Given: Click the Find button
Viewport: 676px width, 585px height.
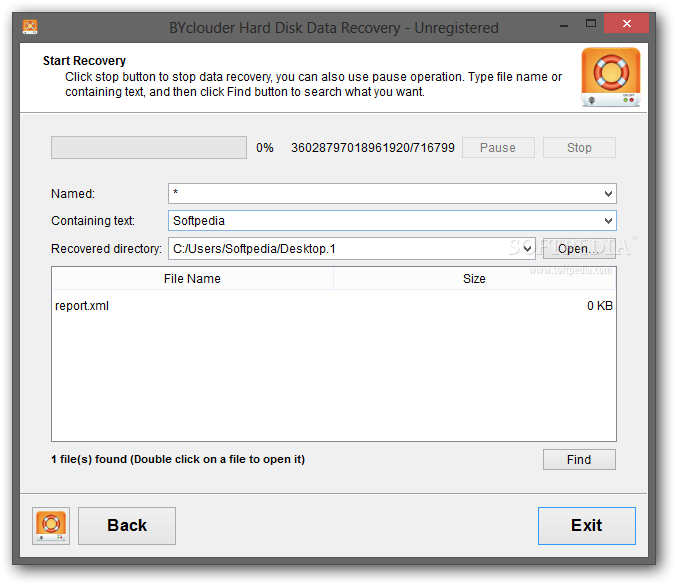Looking at the screenshot, I should (579, 460).
